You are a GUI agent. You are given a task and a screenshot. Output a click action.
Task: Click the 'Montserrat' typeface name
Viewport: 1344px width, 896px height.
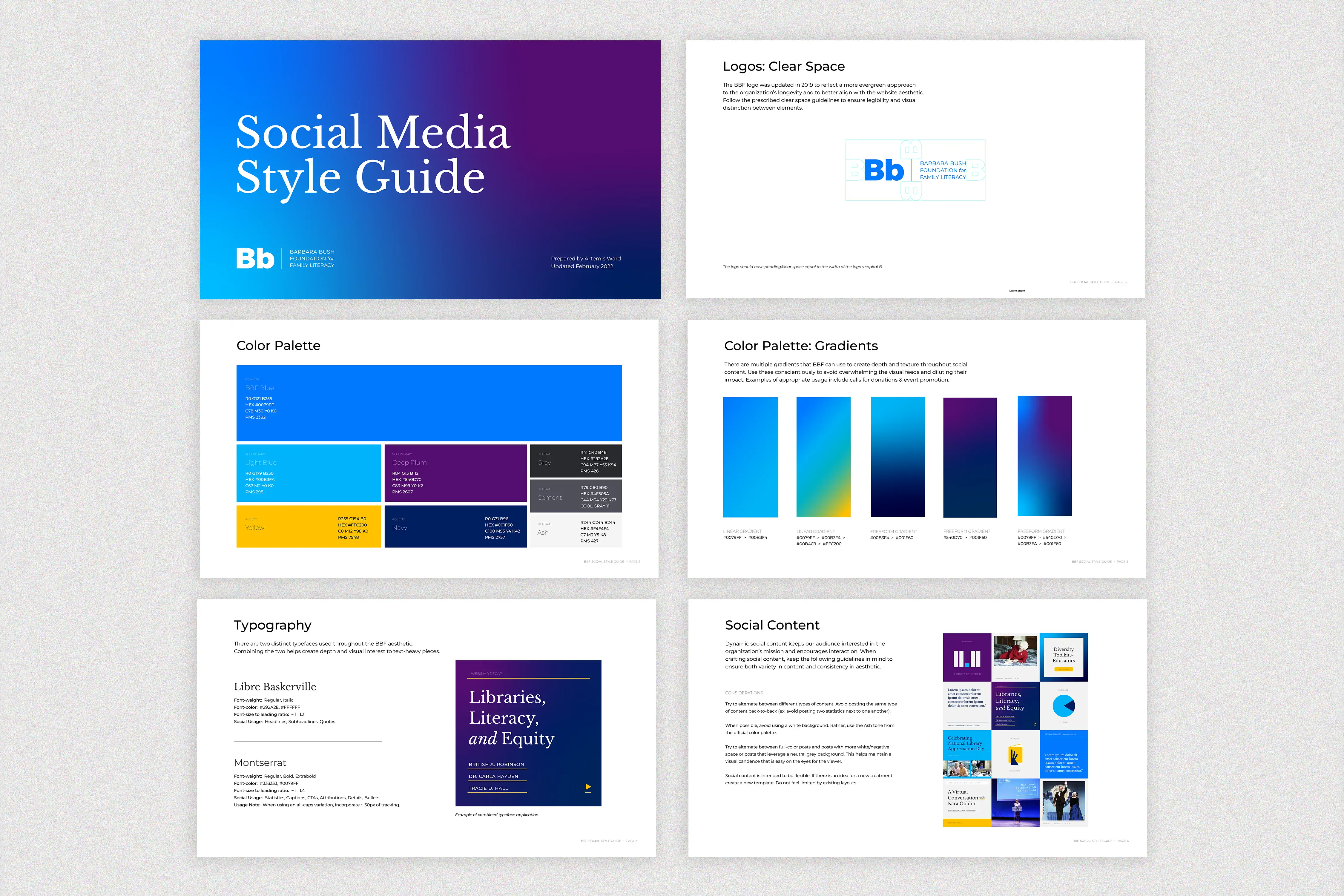pos(260,763)
